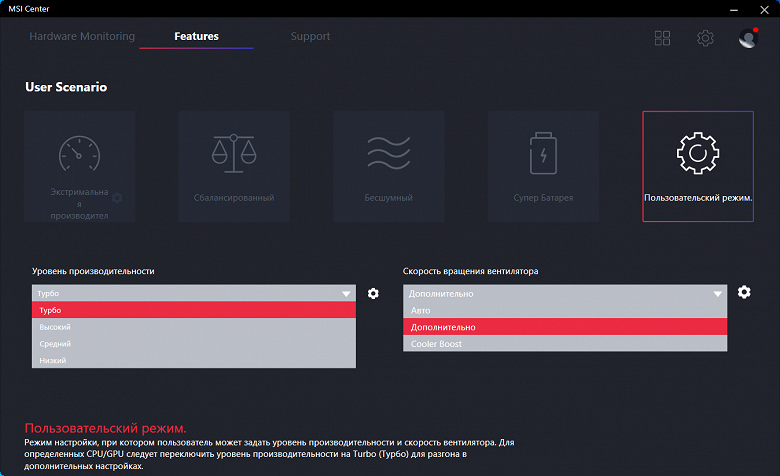This screenshot has height=476, width=780.
Task: Choose Низкий performance level
Action: (194, 360)
